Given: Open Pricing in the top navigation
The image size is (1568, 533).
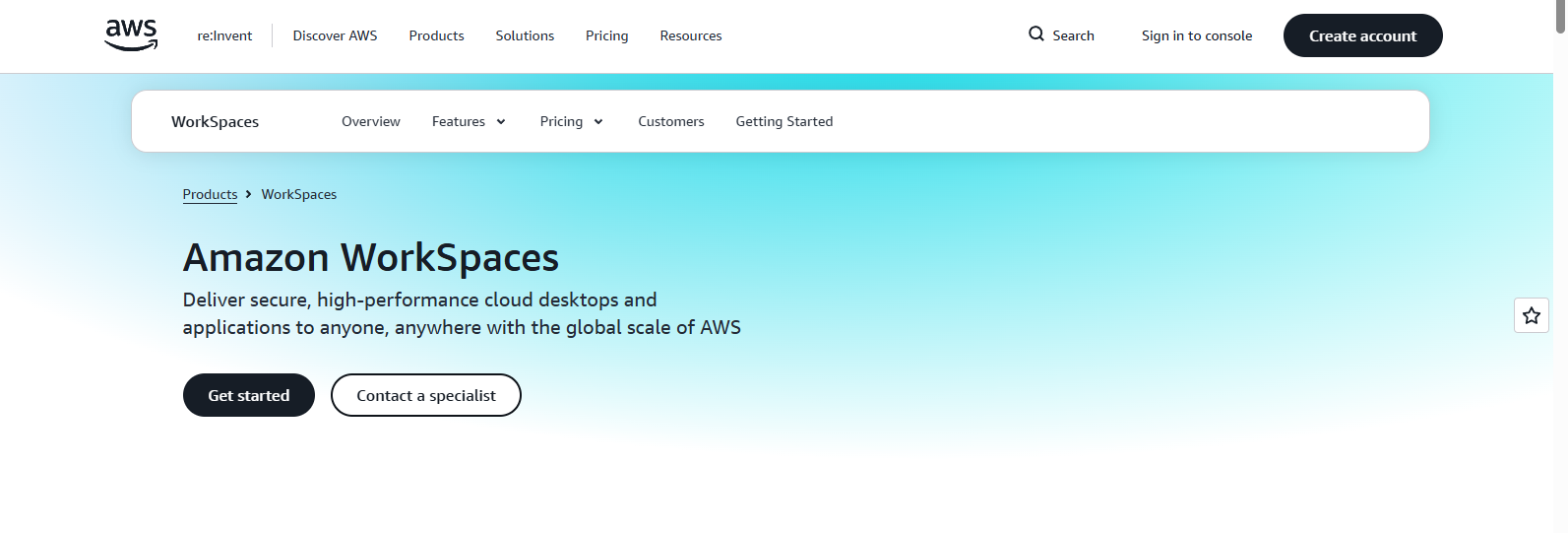Looking at the screenshot, I should (x=606, y=35).
